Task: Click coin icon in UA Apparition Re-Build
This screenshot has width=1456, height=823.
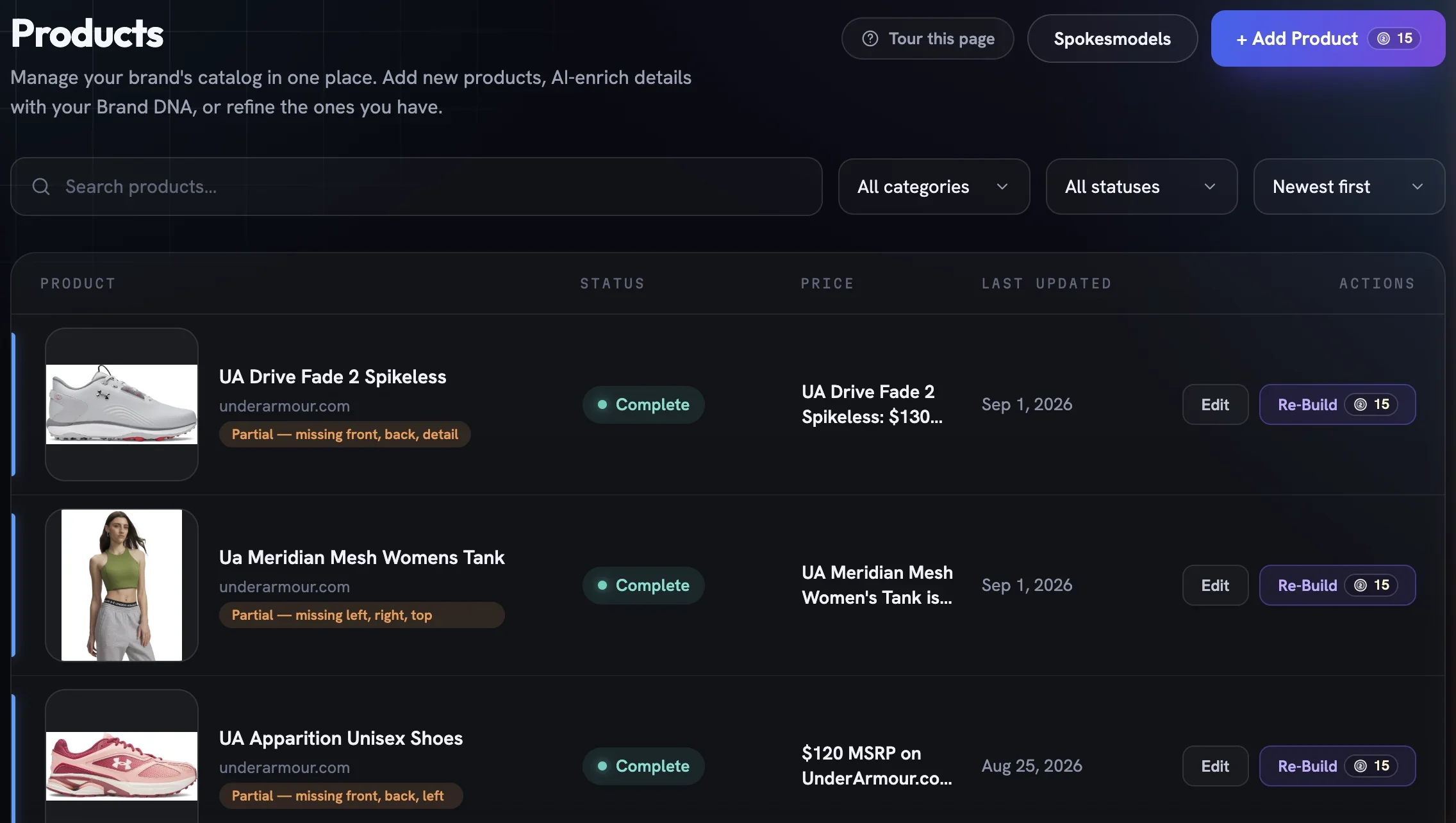Action: point(1360,766)
